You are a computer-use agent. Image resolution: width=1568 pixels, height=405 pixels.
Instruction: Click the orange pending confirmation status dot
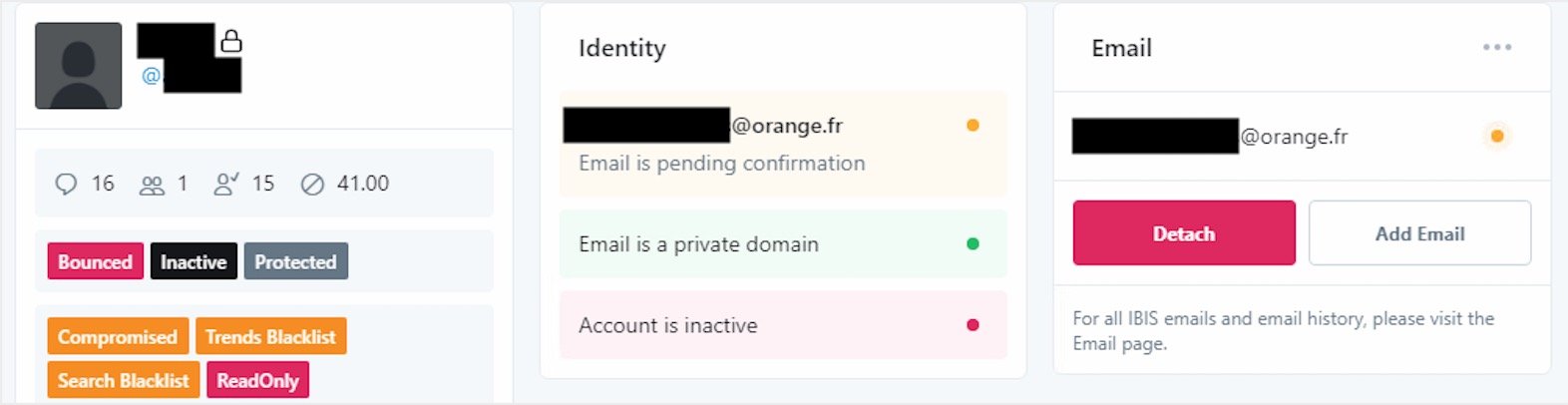coord(973,126)
